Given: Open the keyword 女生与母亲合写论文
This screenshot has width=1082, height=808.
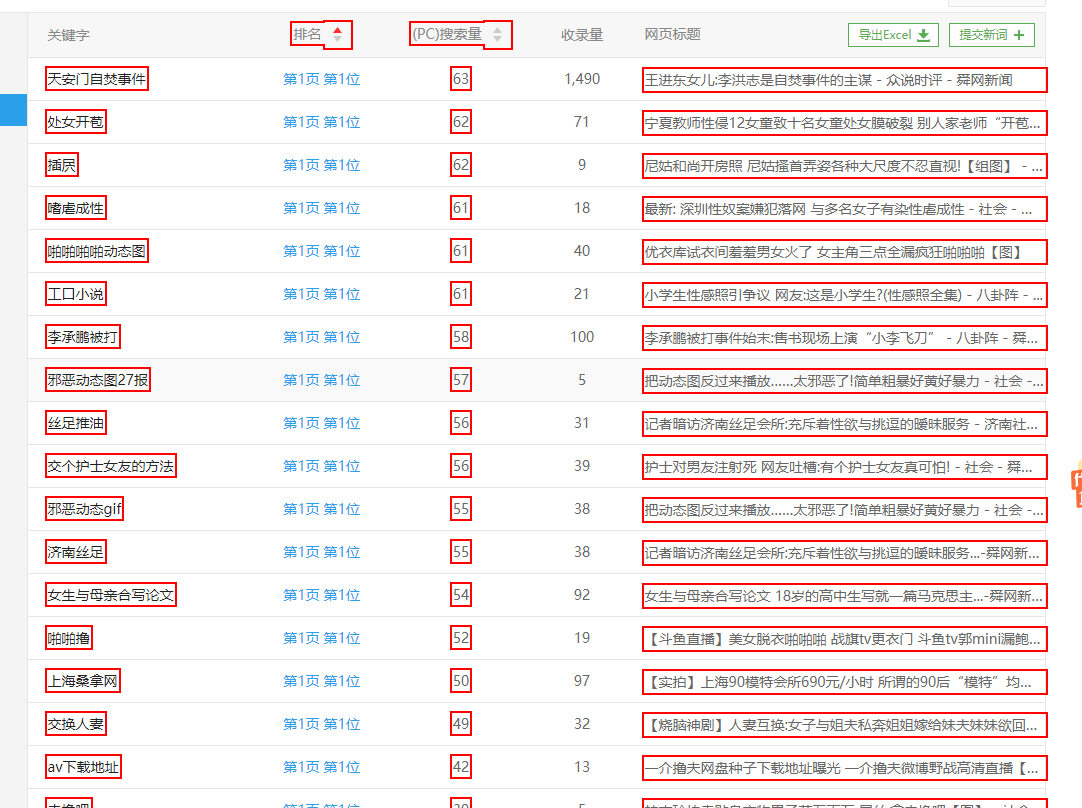Looking at the screenshot, I should 111,595.
